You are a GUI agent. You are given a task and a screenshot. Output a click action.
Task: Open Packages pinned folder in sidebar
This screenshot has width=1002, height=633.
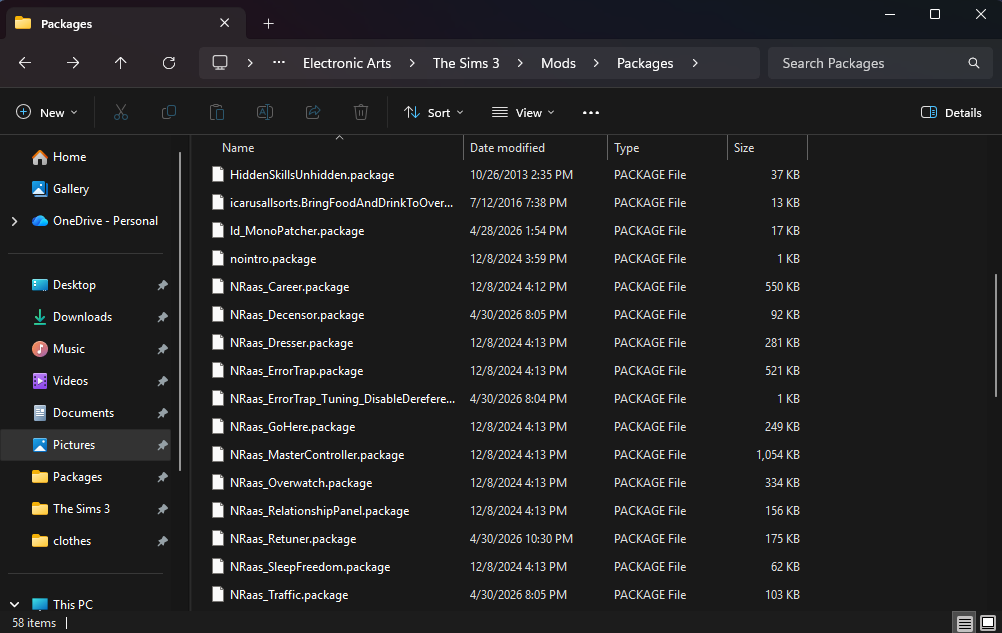[x=77, y=477]
